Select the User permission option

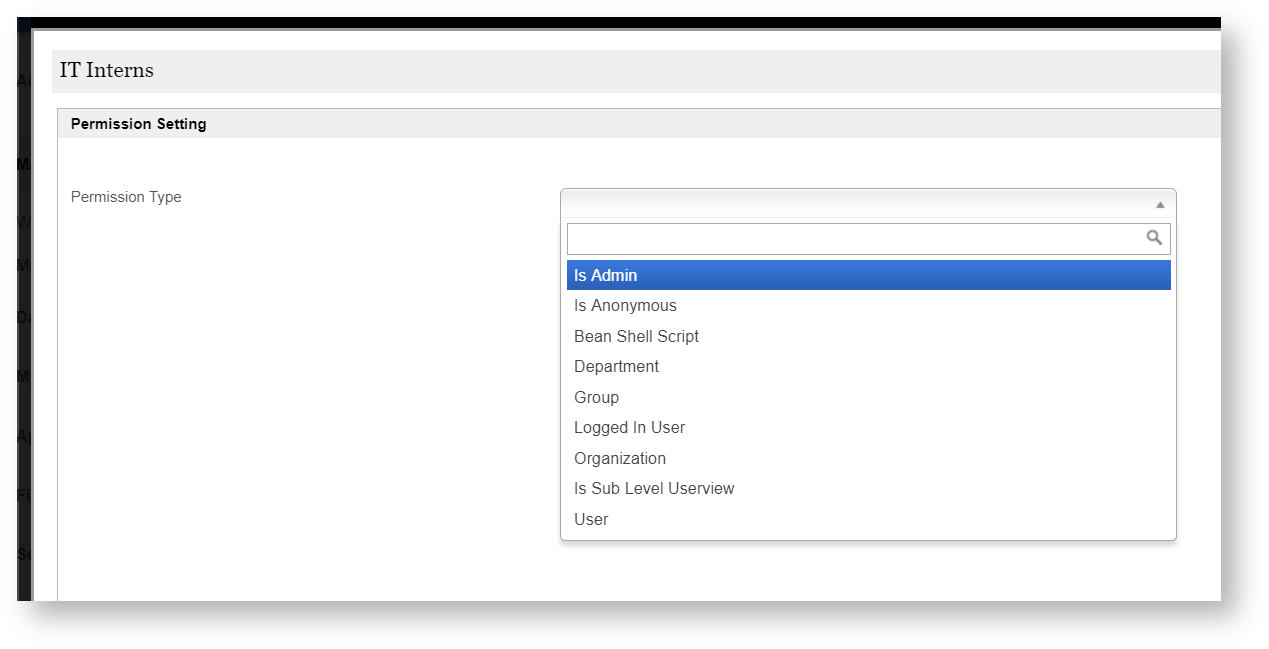click(x=591, y=520)
